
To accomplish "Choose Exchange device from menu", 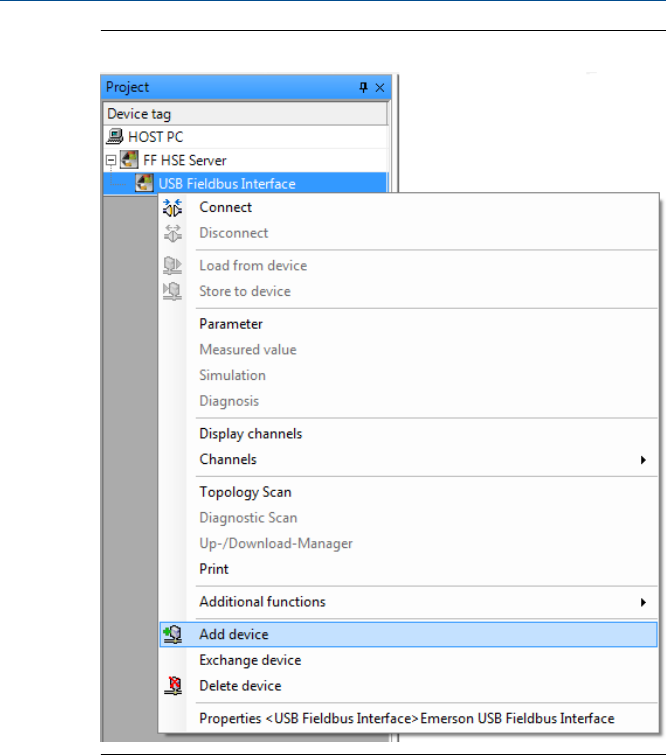I will pos(250,660).
